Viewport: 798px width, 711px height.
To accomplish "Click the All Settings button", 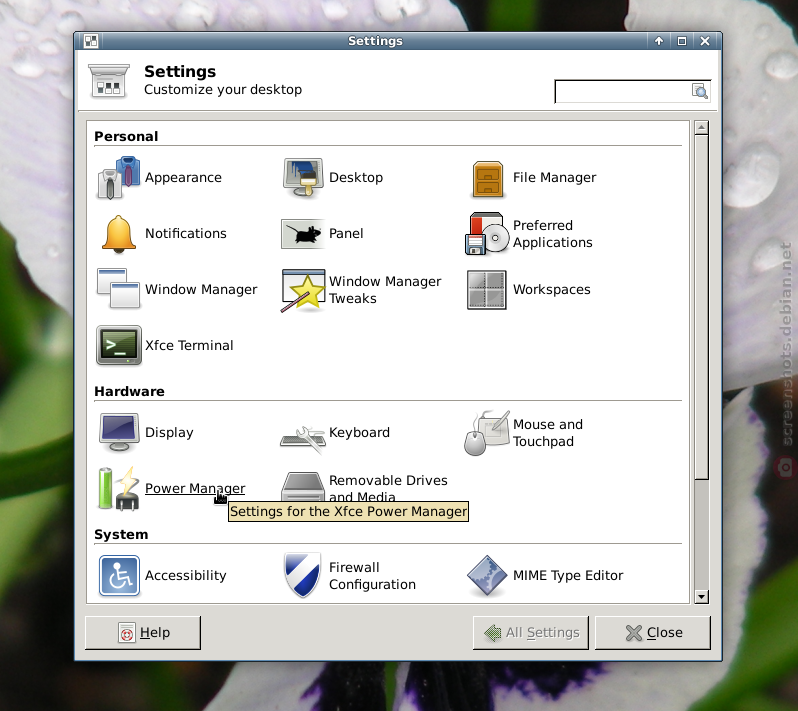I will [531, 633].
